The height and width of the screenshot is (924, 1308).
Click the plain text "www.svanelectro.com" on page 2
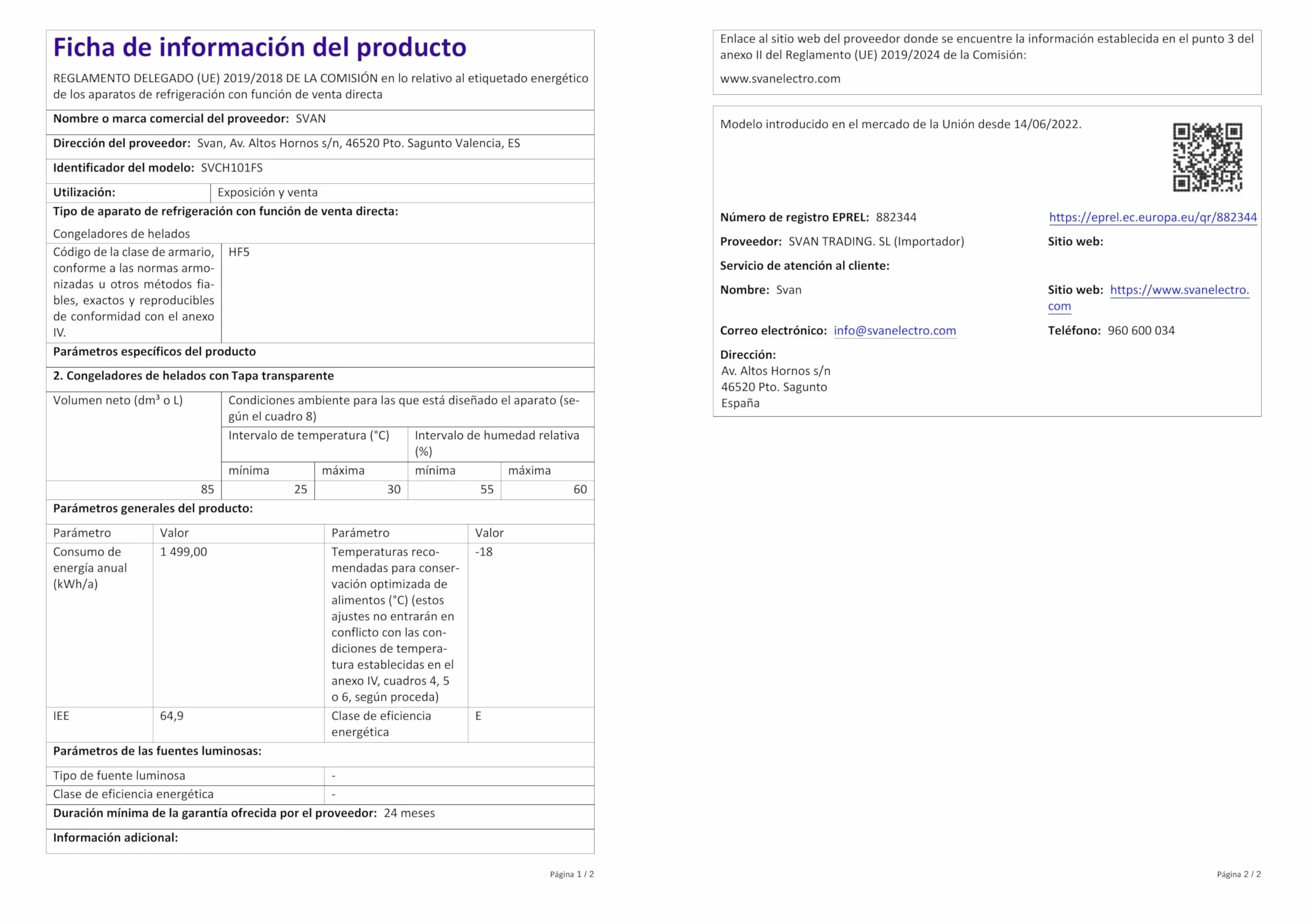pyautogui.click(x=780, y=79)
